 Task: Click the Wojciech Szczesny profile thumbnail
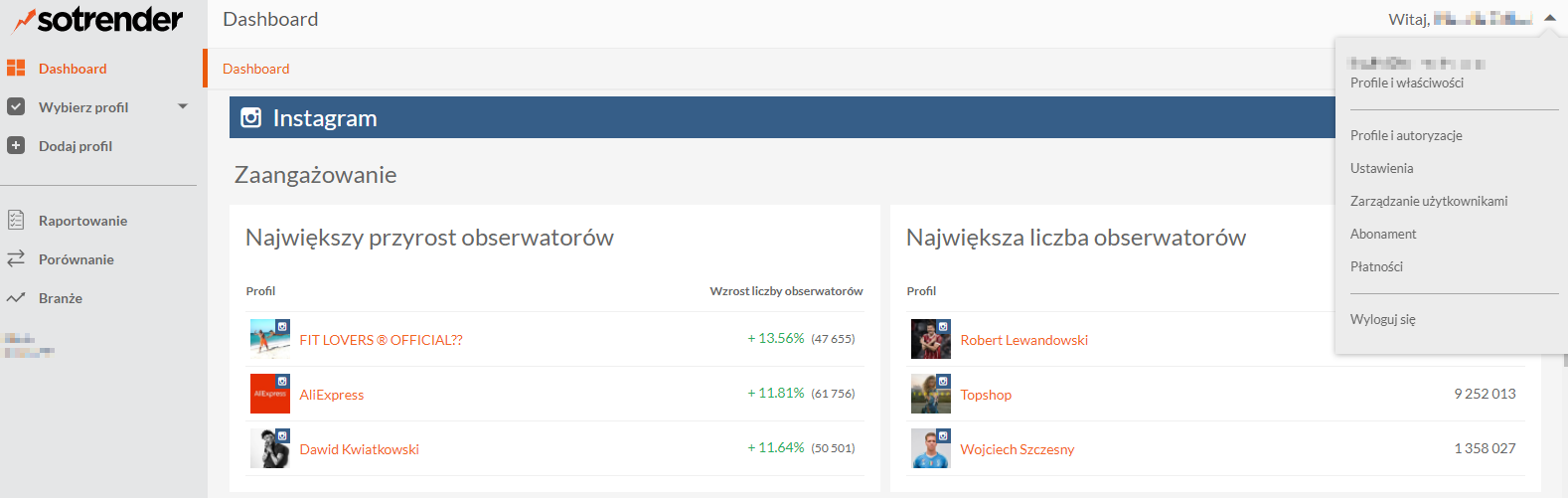click(930, 448)
